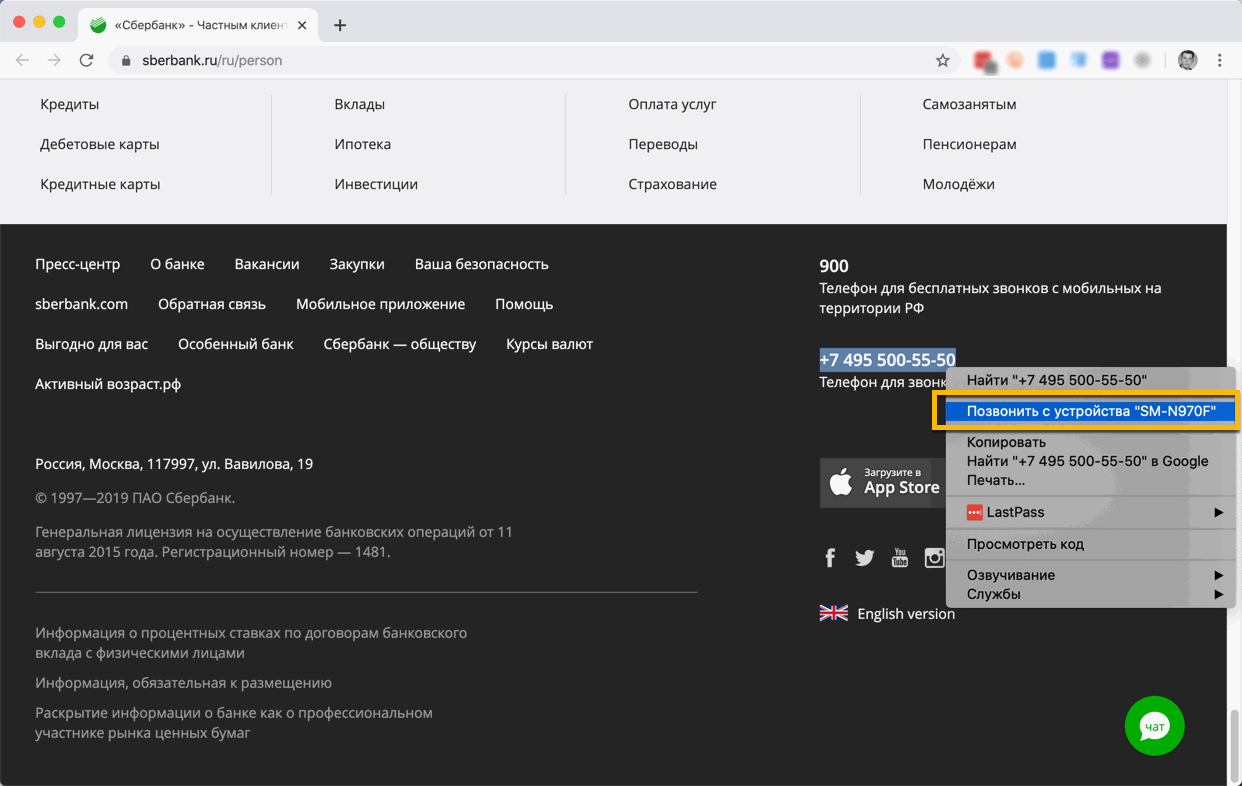Switch to English version with UK flag

click(x=887, y=614)
